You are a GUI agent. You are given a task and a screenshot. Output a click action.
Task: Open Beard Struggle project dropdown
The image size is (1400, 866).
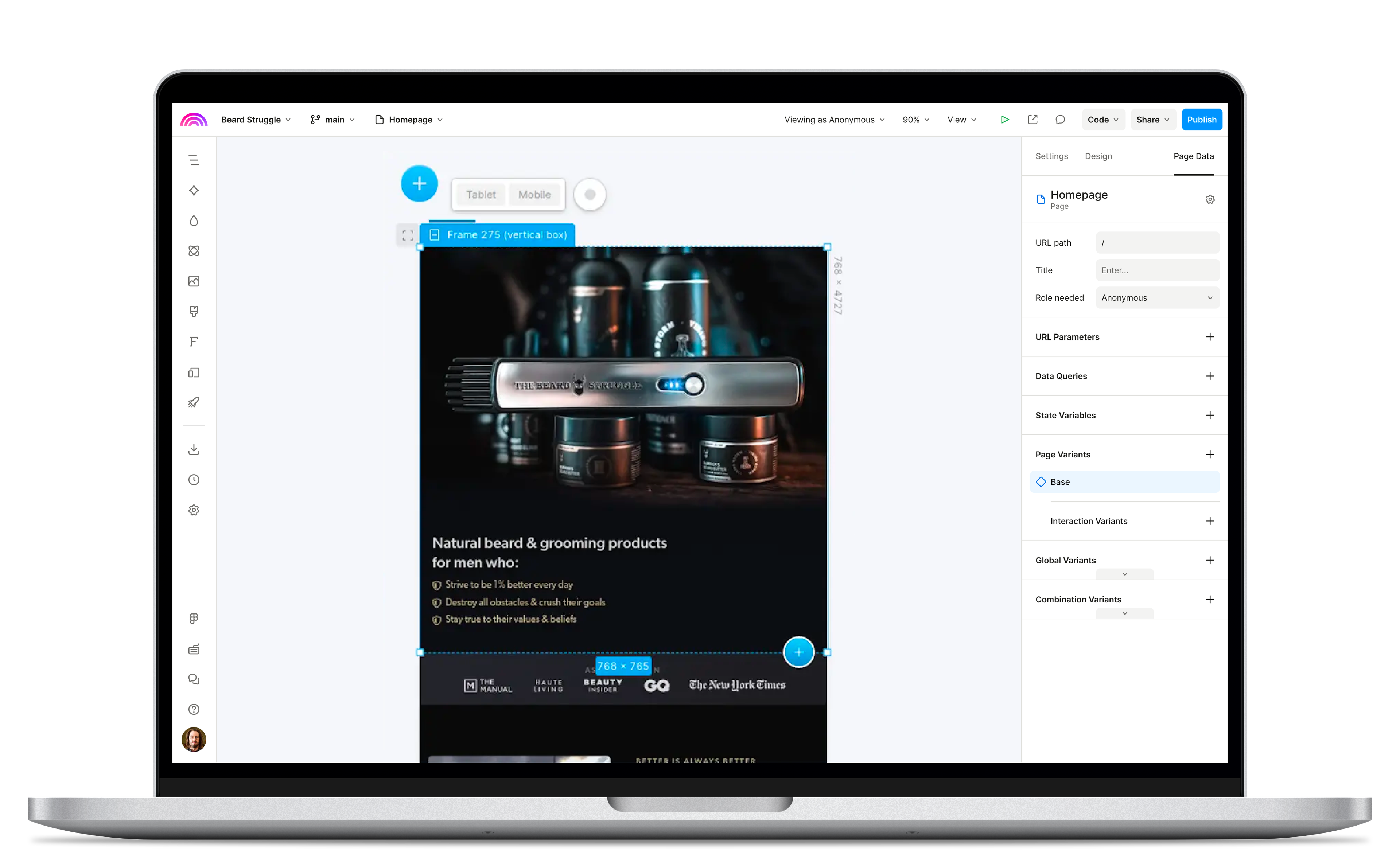point(256,119)
